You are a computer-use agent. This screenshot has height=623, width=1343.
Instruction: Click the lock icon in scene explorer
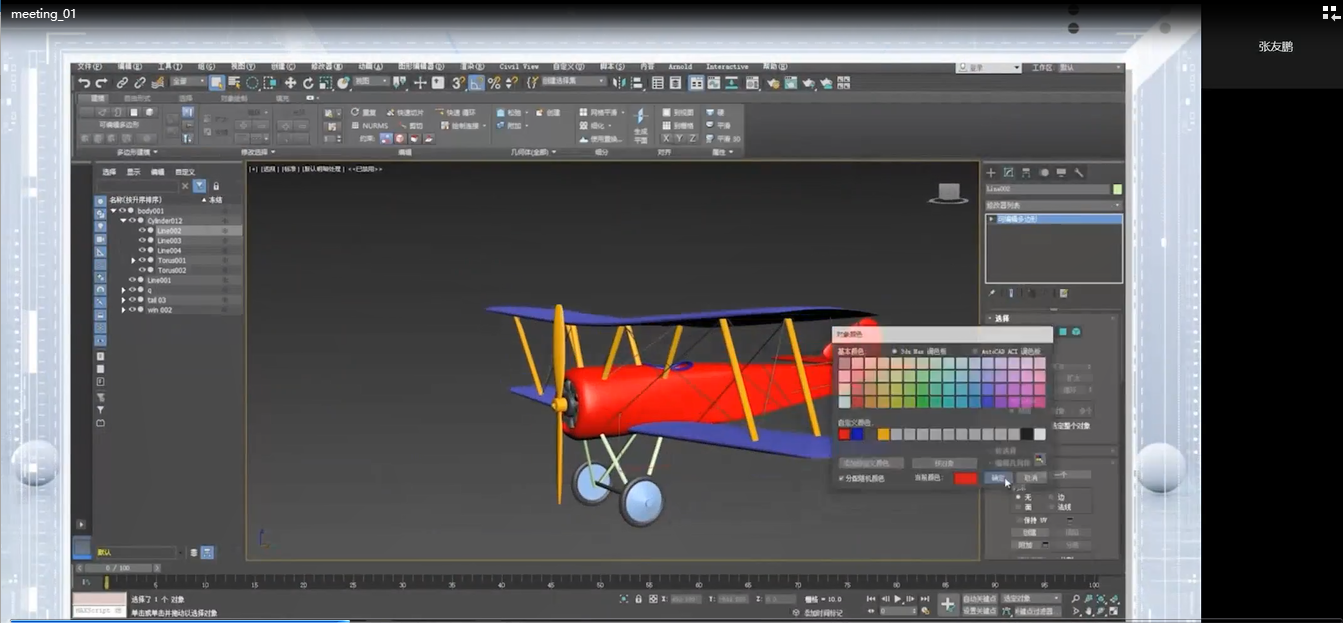pyautogui.click(x=216, y=186)
